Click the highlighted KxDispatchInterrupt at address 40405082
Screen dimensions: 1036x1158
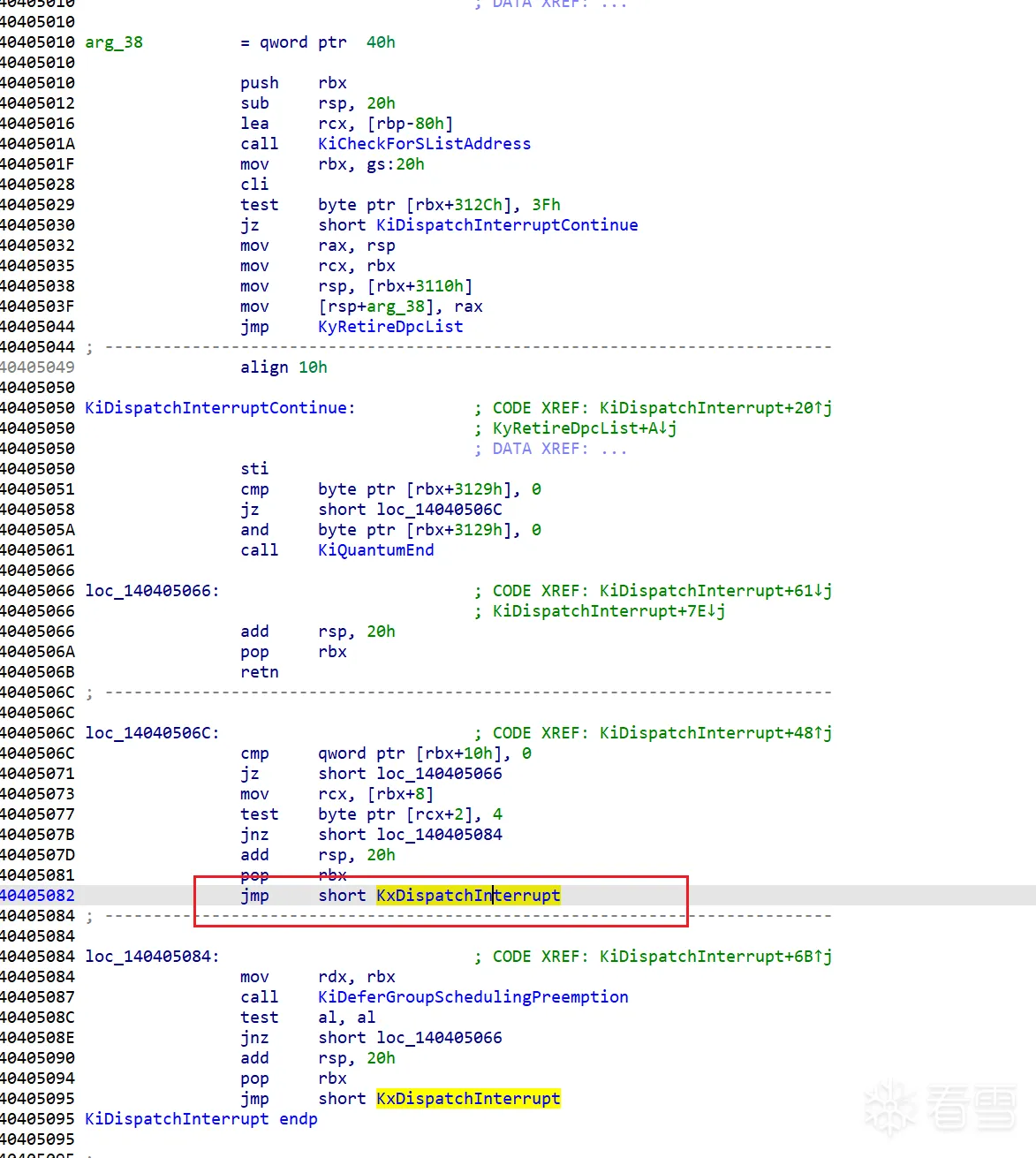[x=468, y=896]
